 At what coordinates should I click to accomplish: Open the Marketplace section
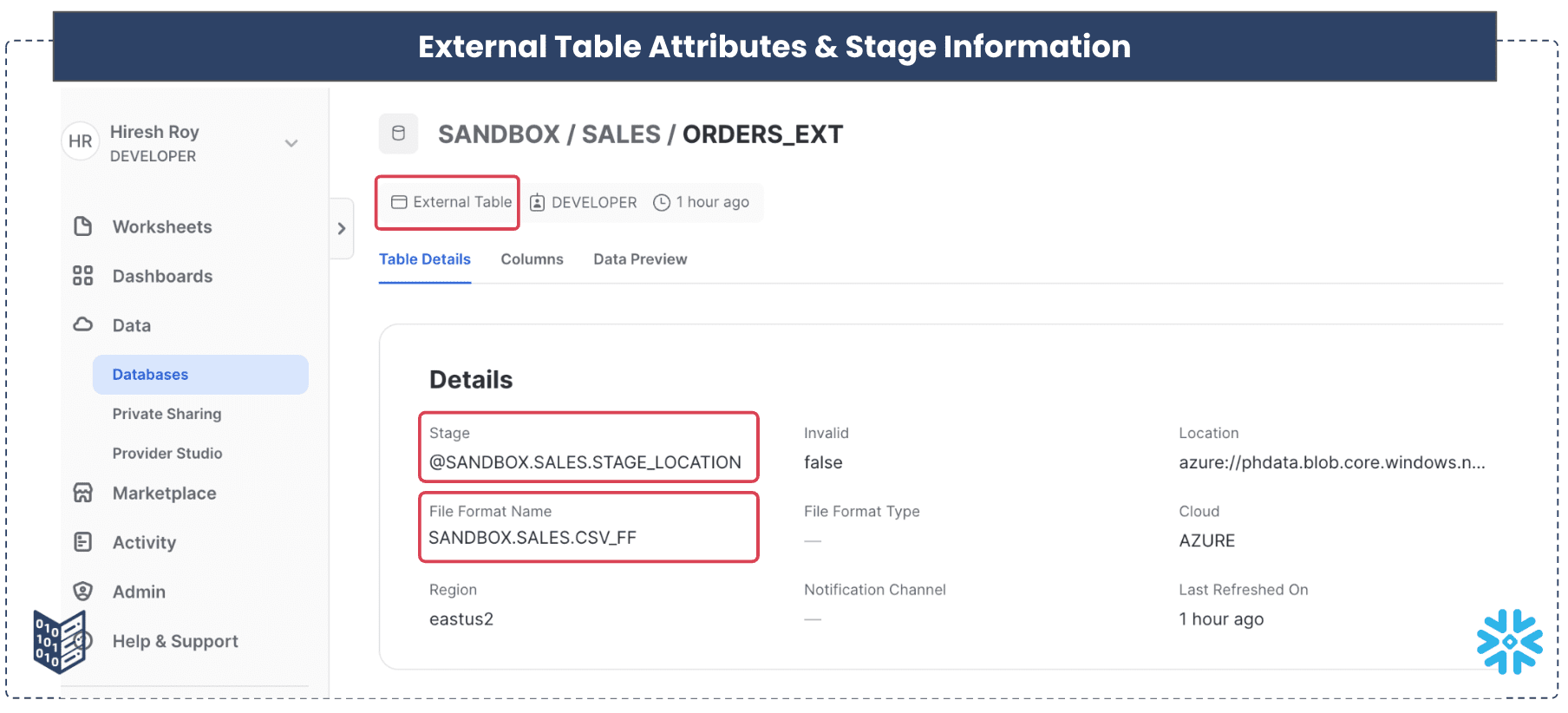pyautogui.click(x=164, y=493)
